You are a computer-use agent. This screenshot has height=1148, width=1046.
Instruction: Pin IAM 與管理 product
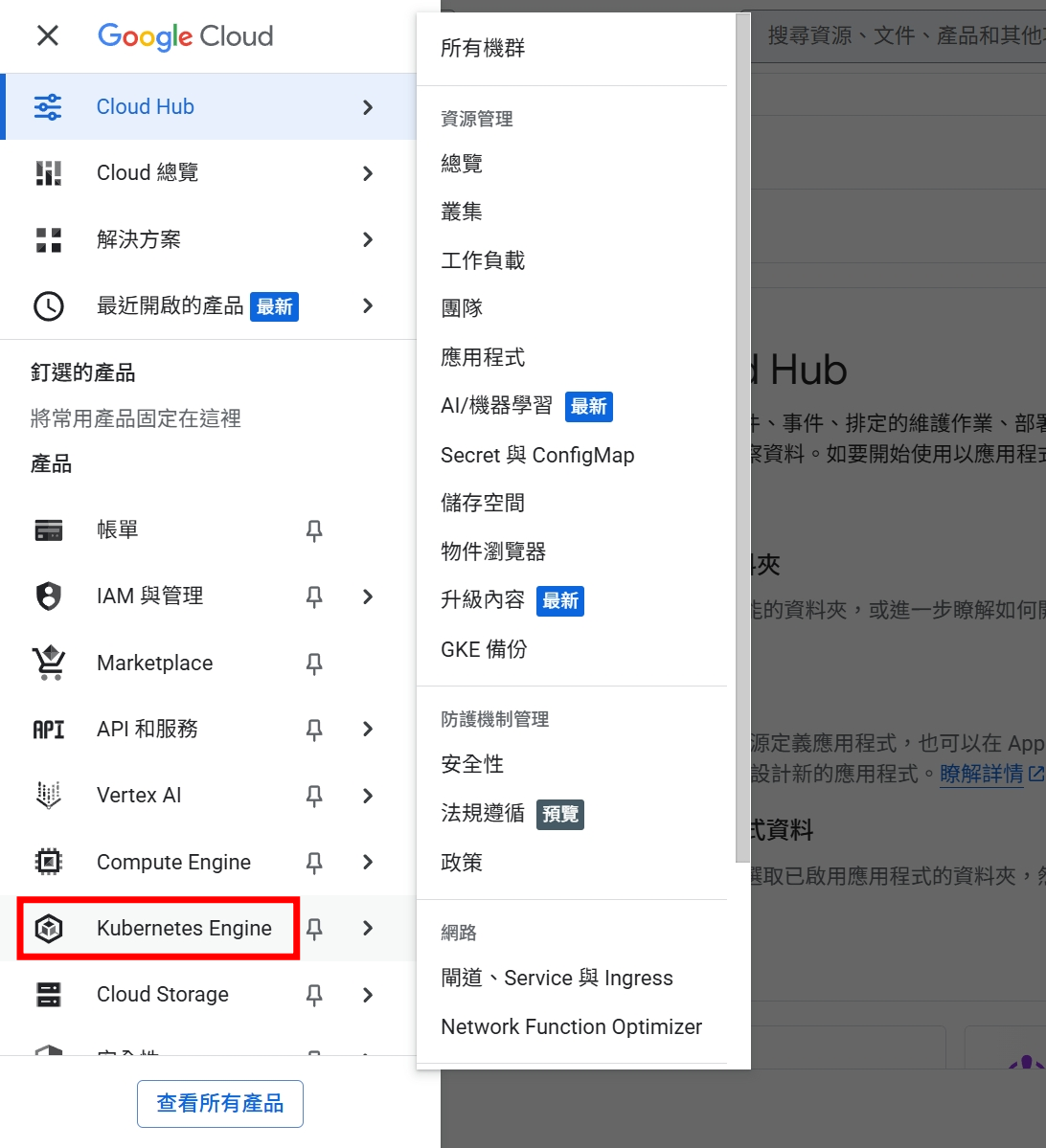point(314,597)
